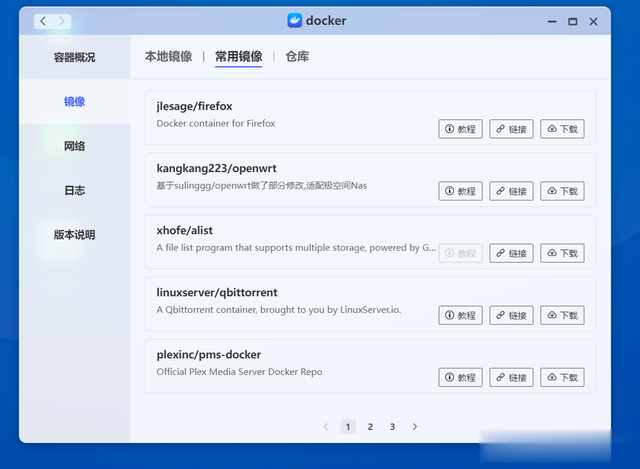This screenshot has height=469, width=640.
Task: Click 'Official Plex Media Server Docker Repo' text
Action: (x=239, y=372)
